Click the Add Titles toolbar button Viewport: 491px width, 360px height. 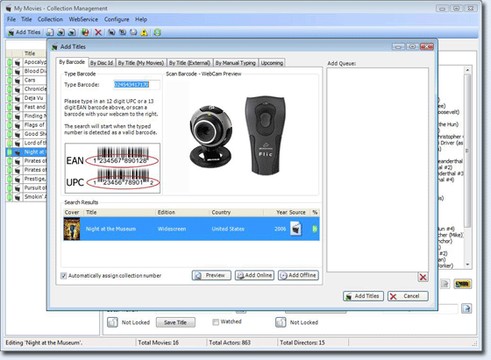coord(24,32)
